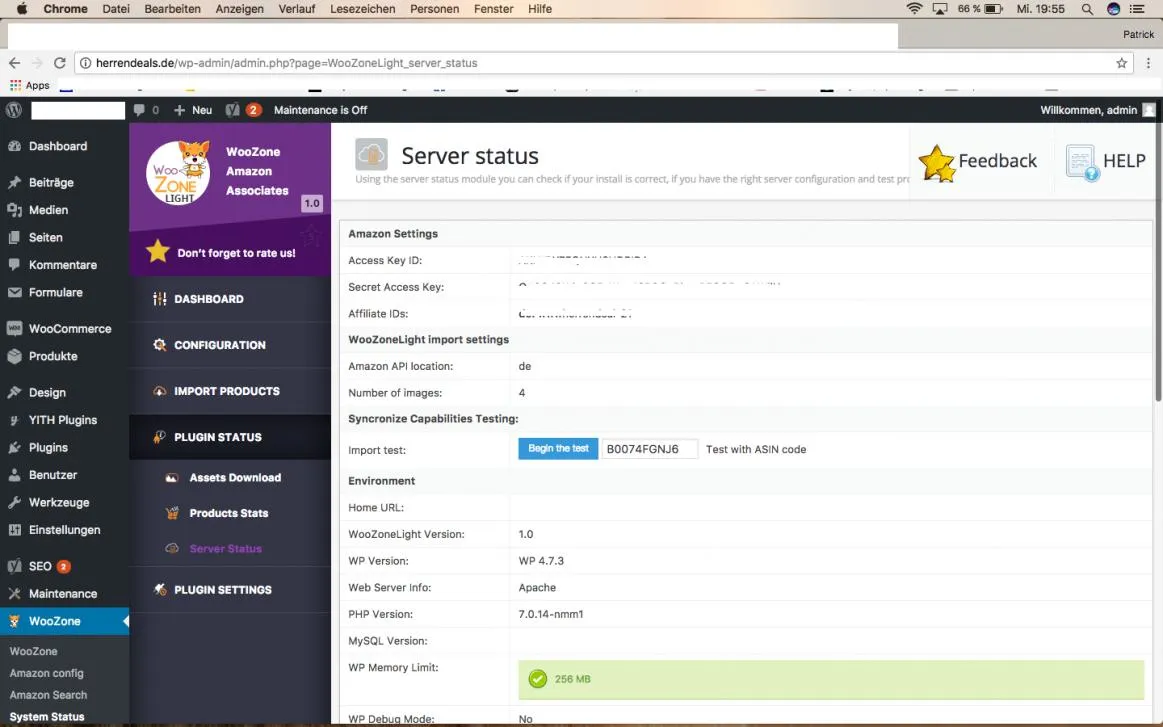
Task: Click the Wi-Fi status icon
Action: pos(915,9)
